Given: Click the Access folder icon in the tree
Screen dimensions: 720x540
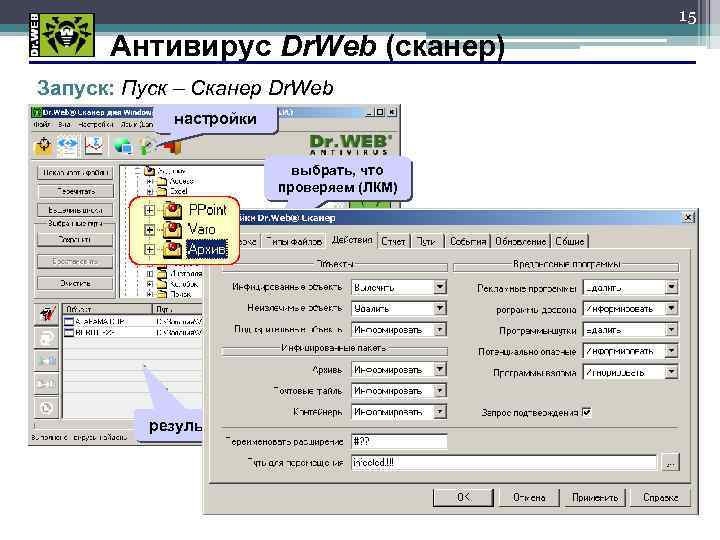Looking at the screenshot, I should 162,181.
